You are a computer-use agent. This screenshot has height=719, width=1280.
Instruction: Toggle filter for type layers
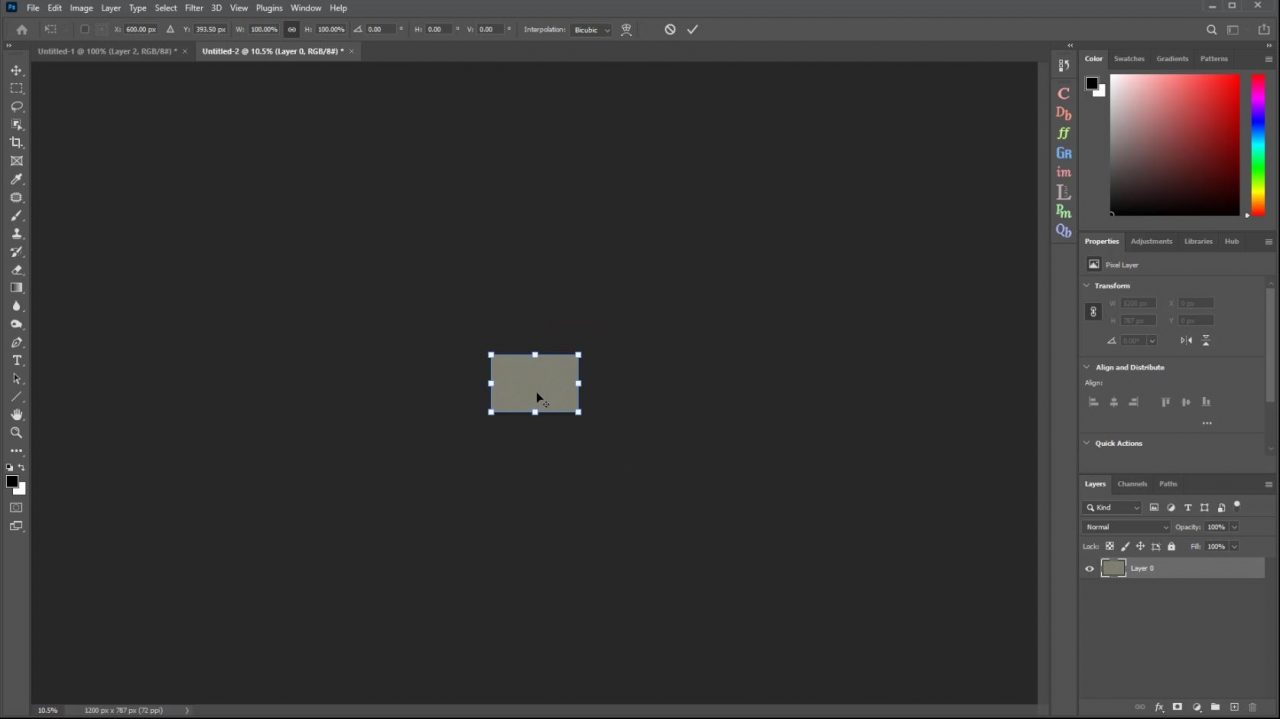1188,507
